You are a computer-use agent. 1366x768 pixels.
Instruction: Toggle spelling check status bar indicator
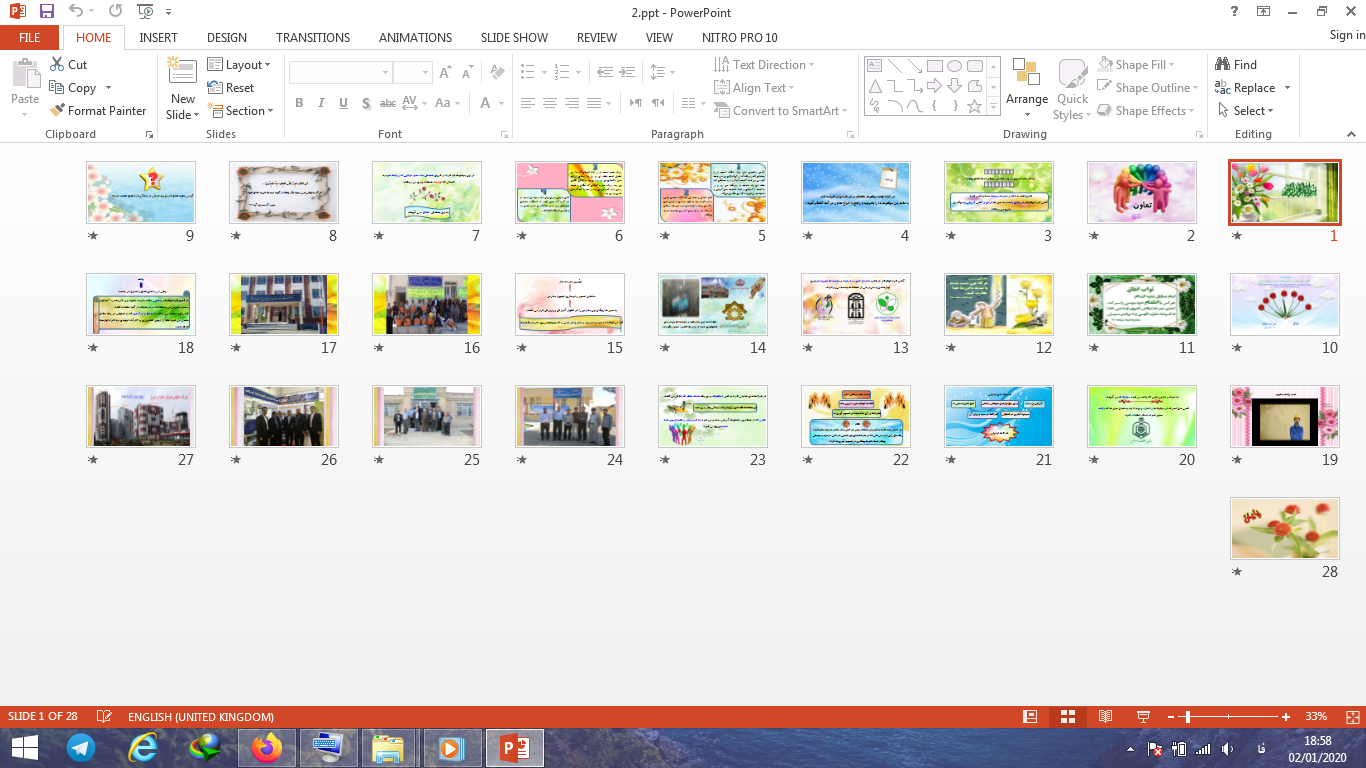[104, 717]
